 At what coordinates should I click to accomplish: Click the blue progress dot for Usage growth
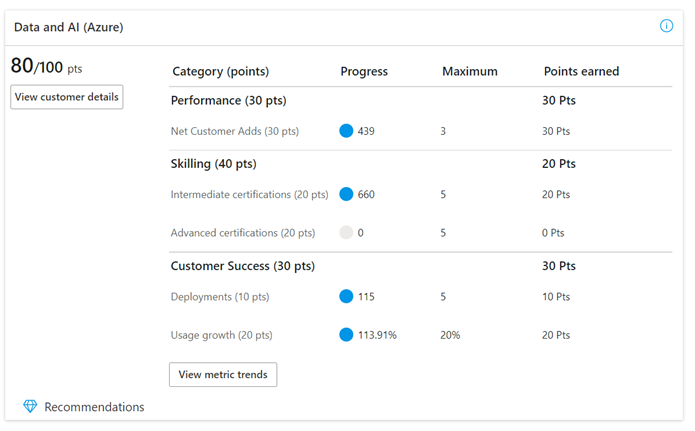click(346, 335)
